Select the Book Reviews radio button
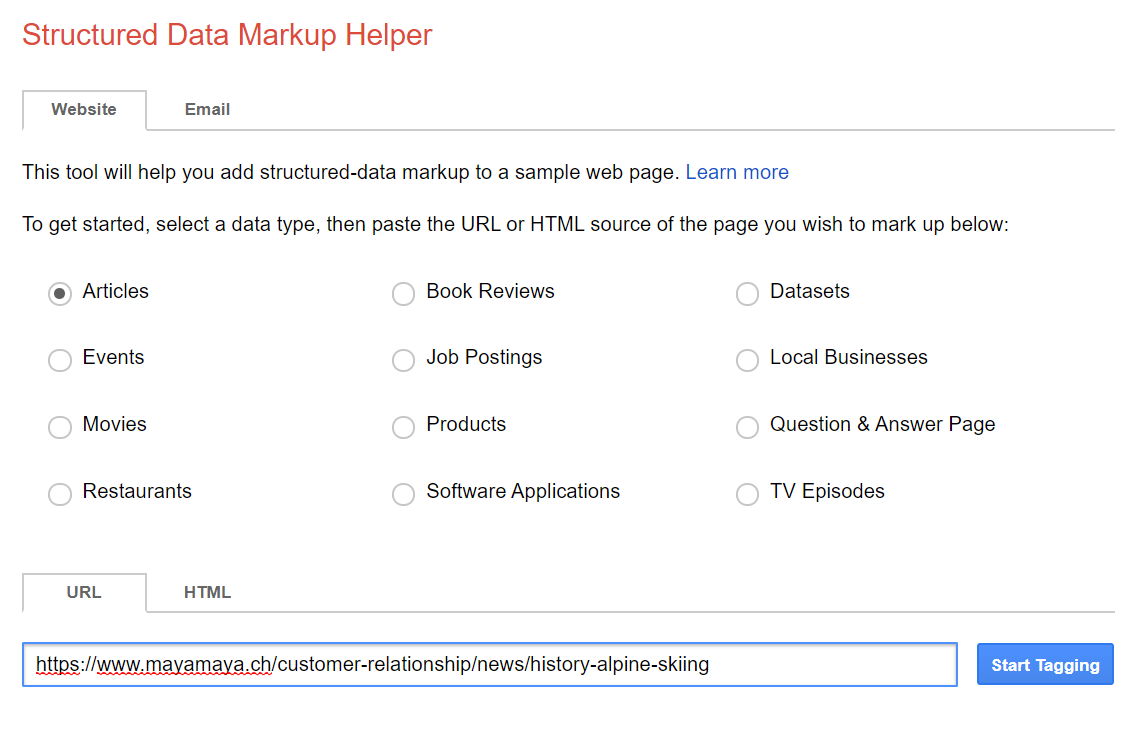 click(x=404, y=294)
